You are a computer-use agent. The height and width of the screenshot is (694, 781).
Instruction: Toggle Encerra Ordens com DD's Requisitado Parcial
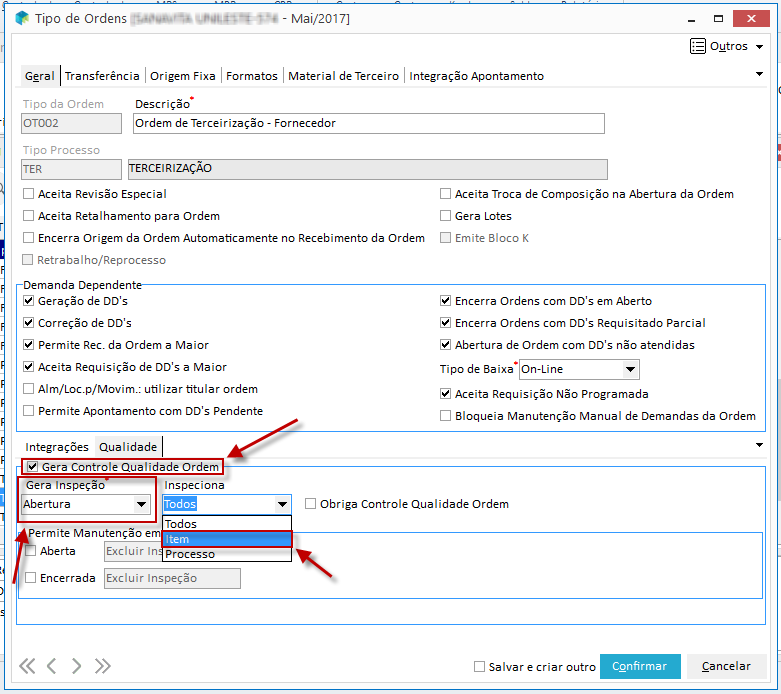[x=445, y=322]
